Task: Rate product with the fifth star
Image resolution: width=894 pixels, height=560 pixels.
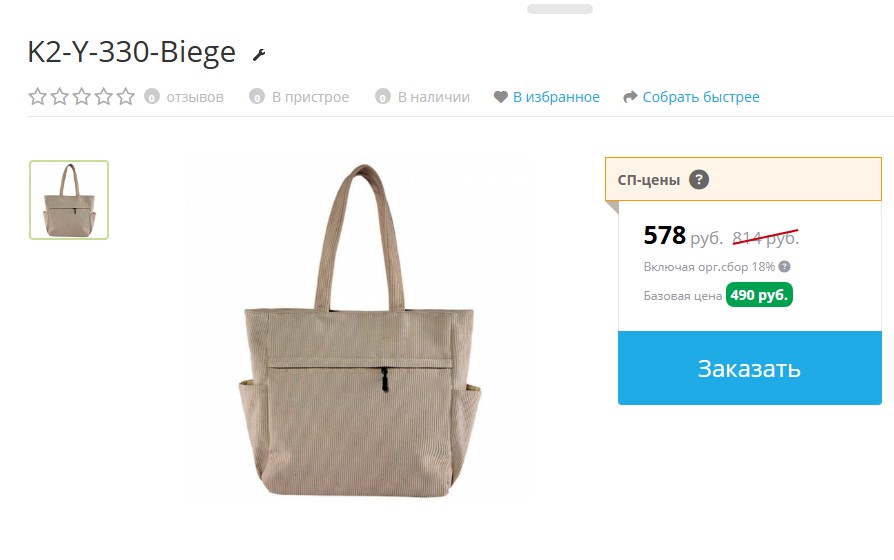Action: click(x=125, y=97)
